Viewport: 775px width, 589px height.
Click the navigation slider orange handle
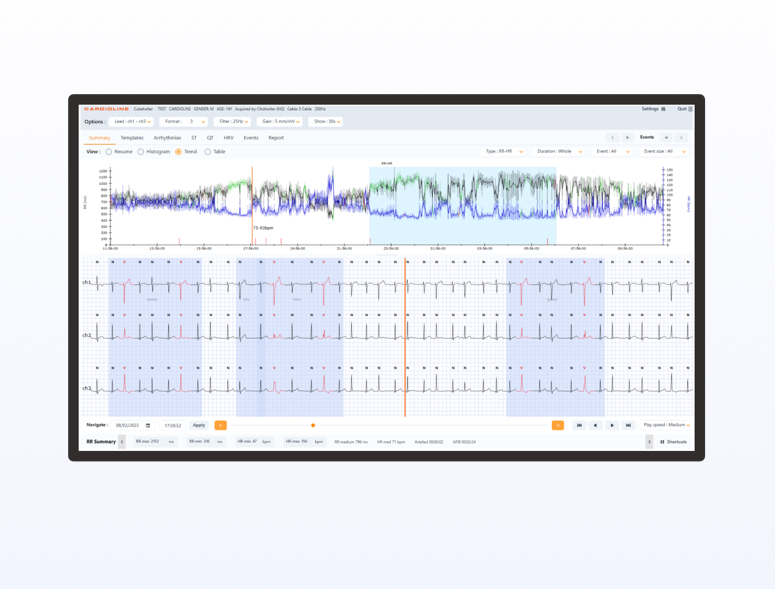point(313,425)
